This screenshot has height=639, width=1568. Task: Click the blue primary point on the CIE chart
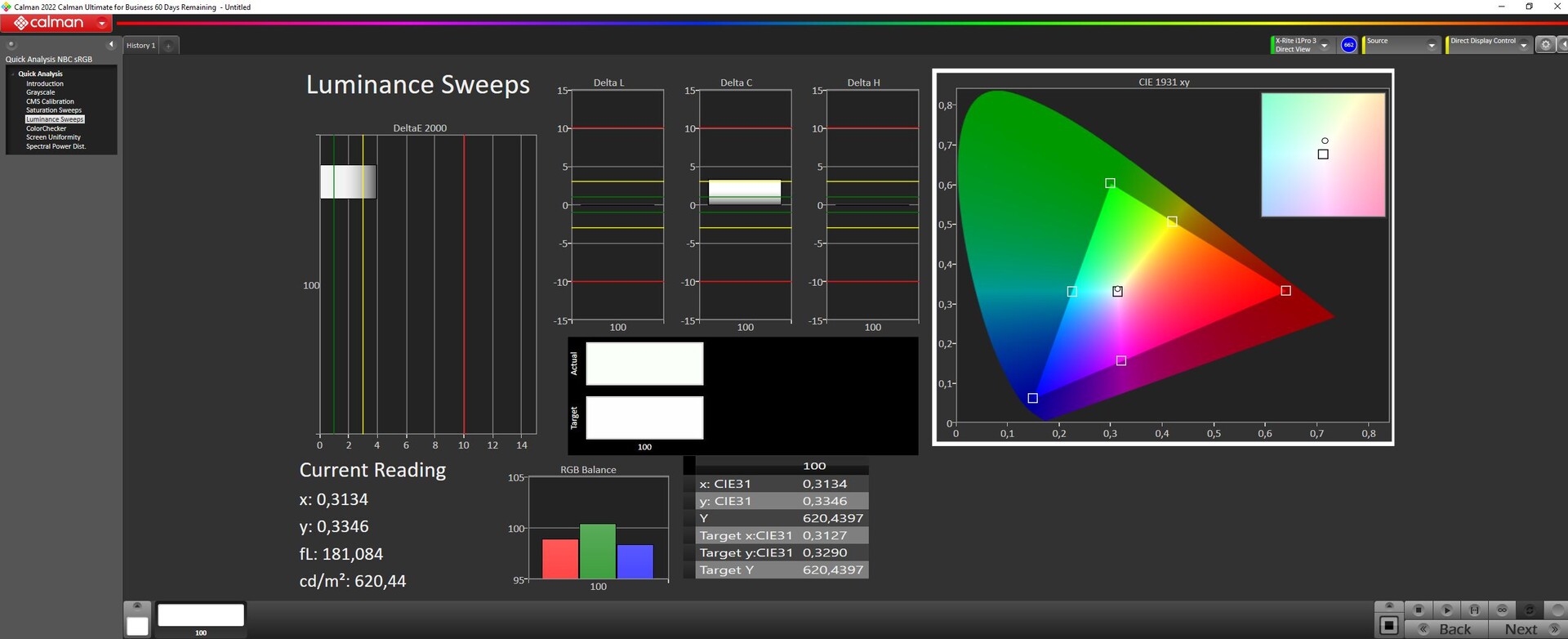(x=1032, y=398)
